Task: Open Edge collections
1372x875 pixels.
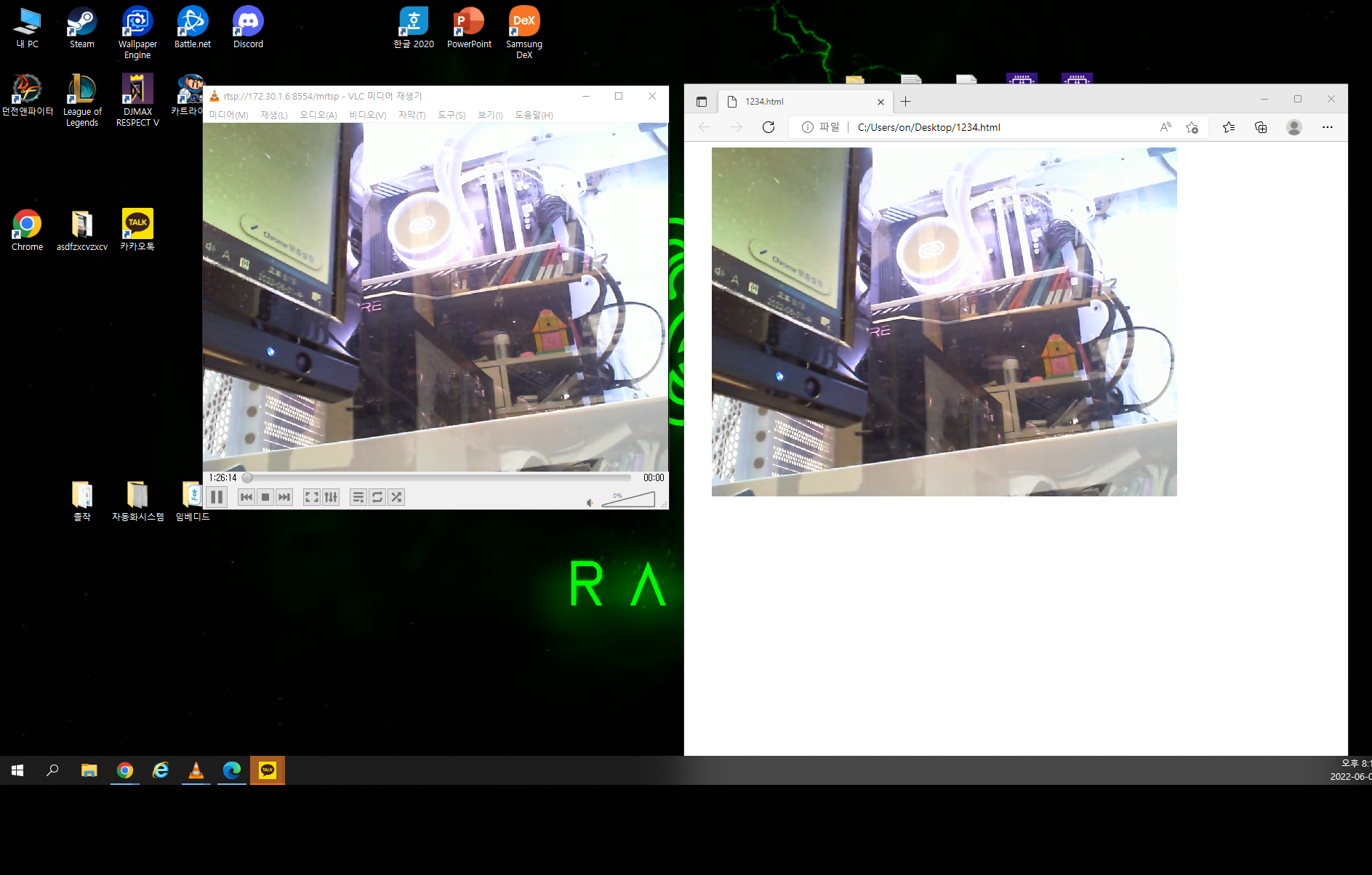Action: click(x=1261, y=127)
